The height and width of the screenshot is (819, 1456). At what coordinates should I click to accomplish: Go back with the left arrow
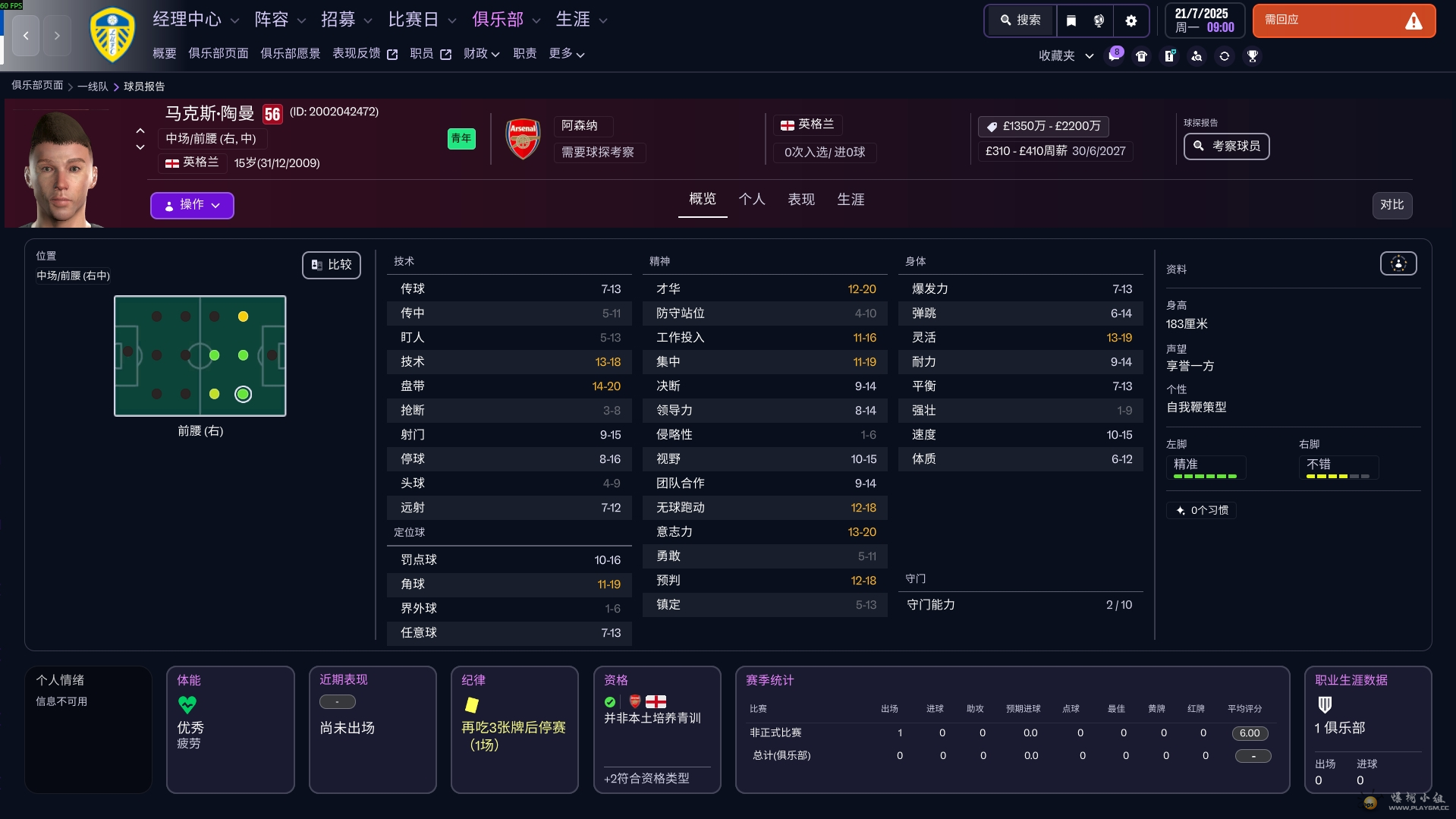[x=26, y=36]
